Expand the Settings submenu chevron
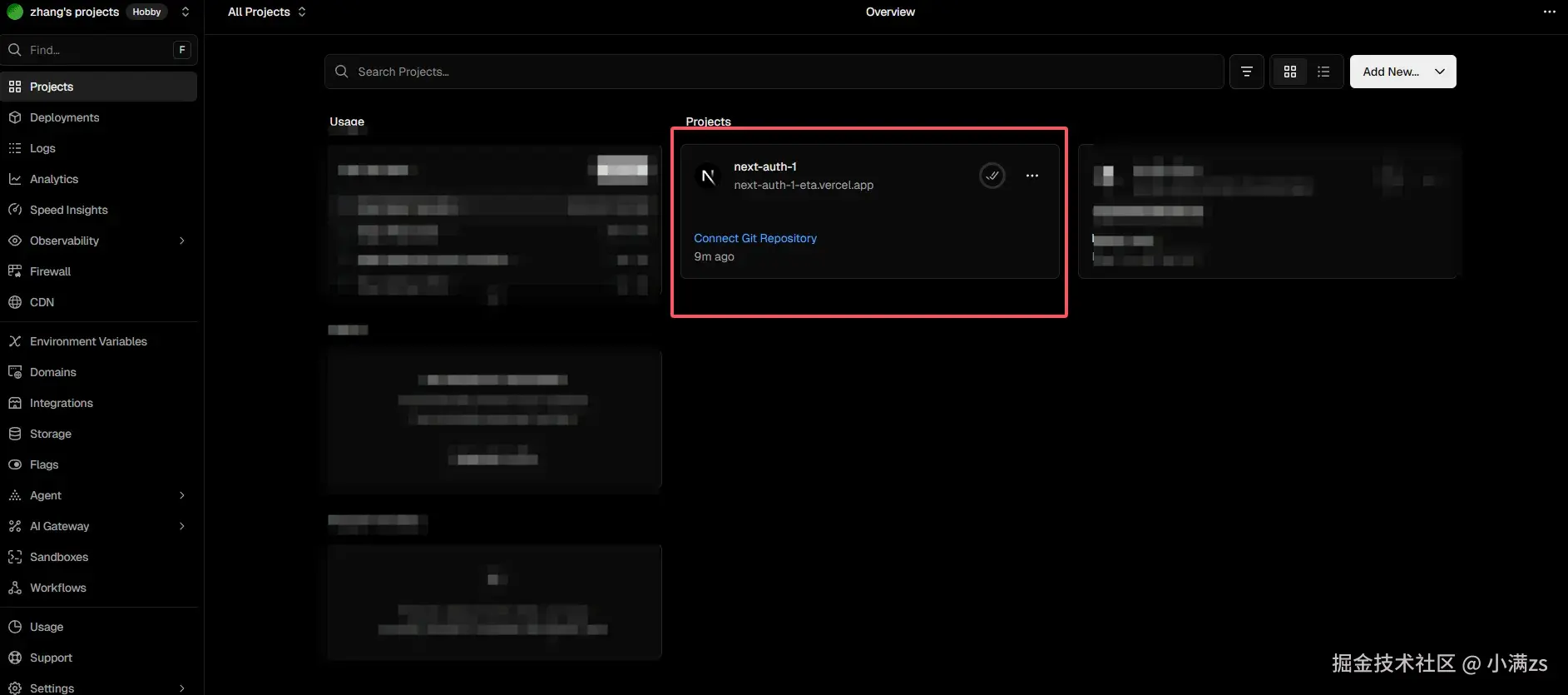1568x695 pixels. [182, 688]
